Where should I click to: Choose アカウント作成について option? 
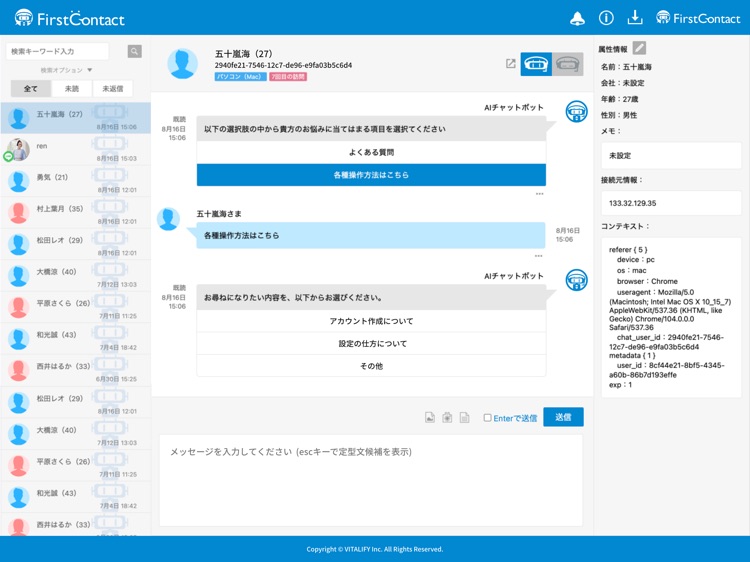click(371, 321)
